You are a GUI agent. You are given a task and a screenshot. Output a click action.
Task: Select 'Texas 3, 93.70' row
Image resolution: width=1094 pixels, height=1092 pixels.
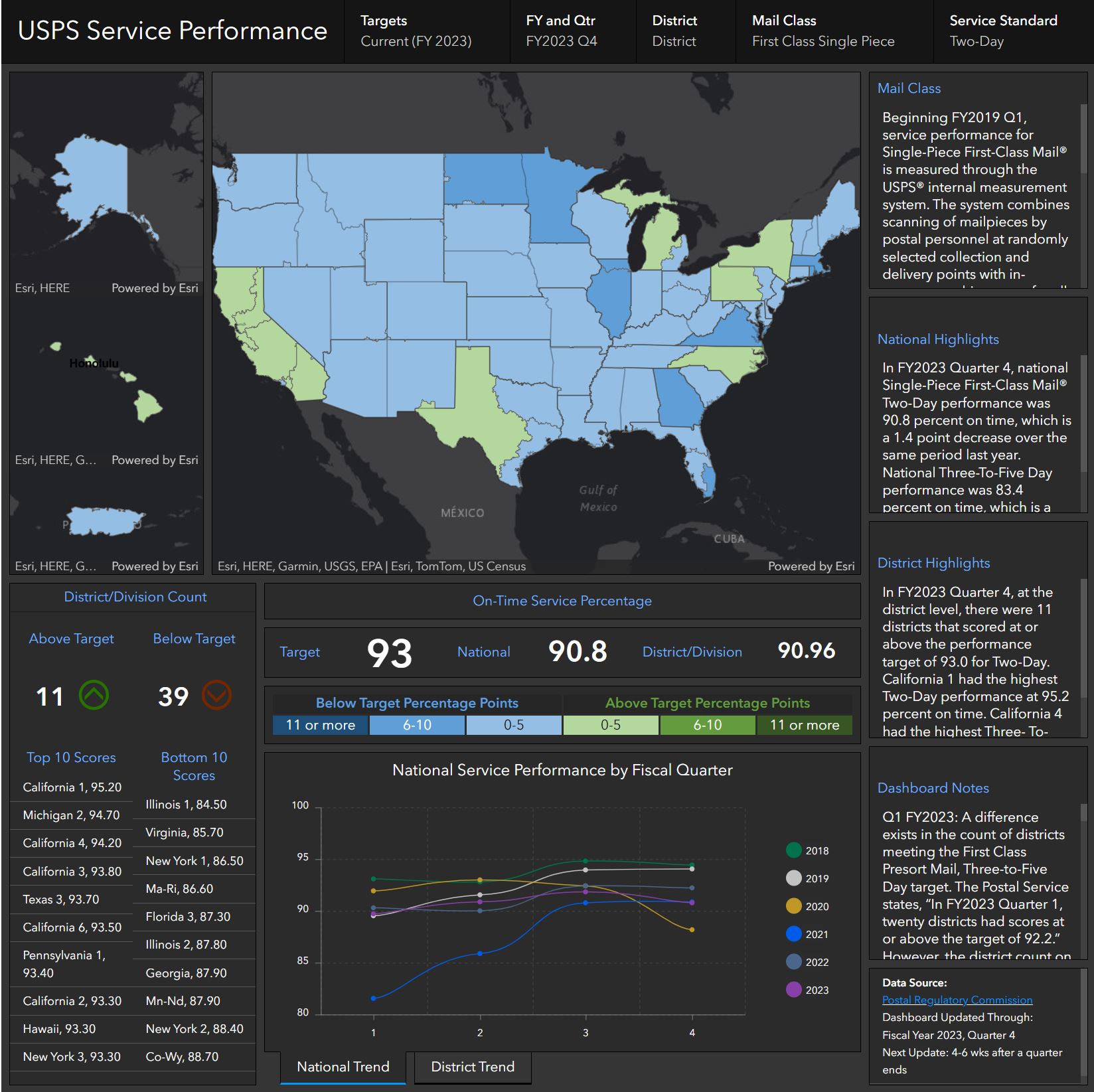point(72,899)
